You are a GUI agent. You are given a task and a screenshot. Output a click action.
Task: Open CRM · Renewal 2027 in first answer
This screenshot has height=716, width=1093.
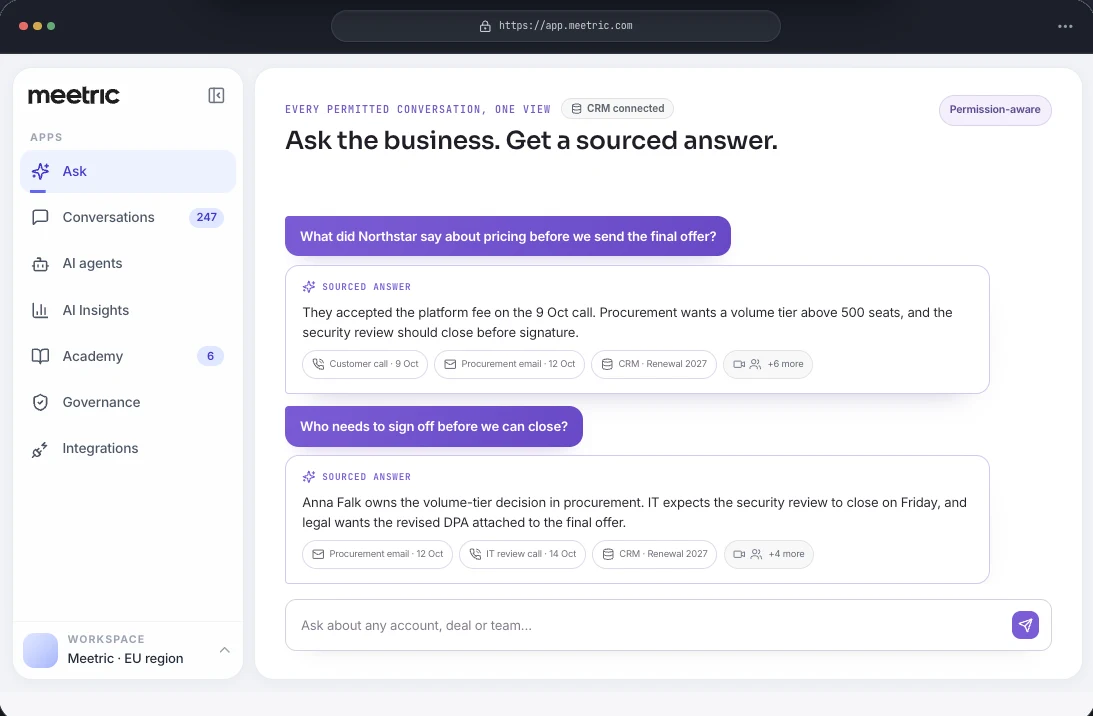654,364
